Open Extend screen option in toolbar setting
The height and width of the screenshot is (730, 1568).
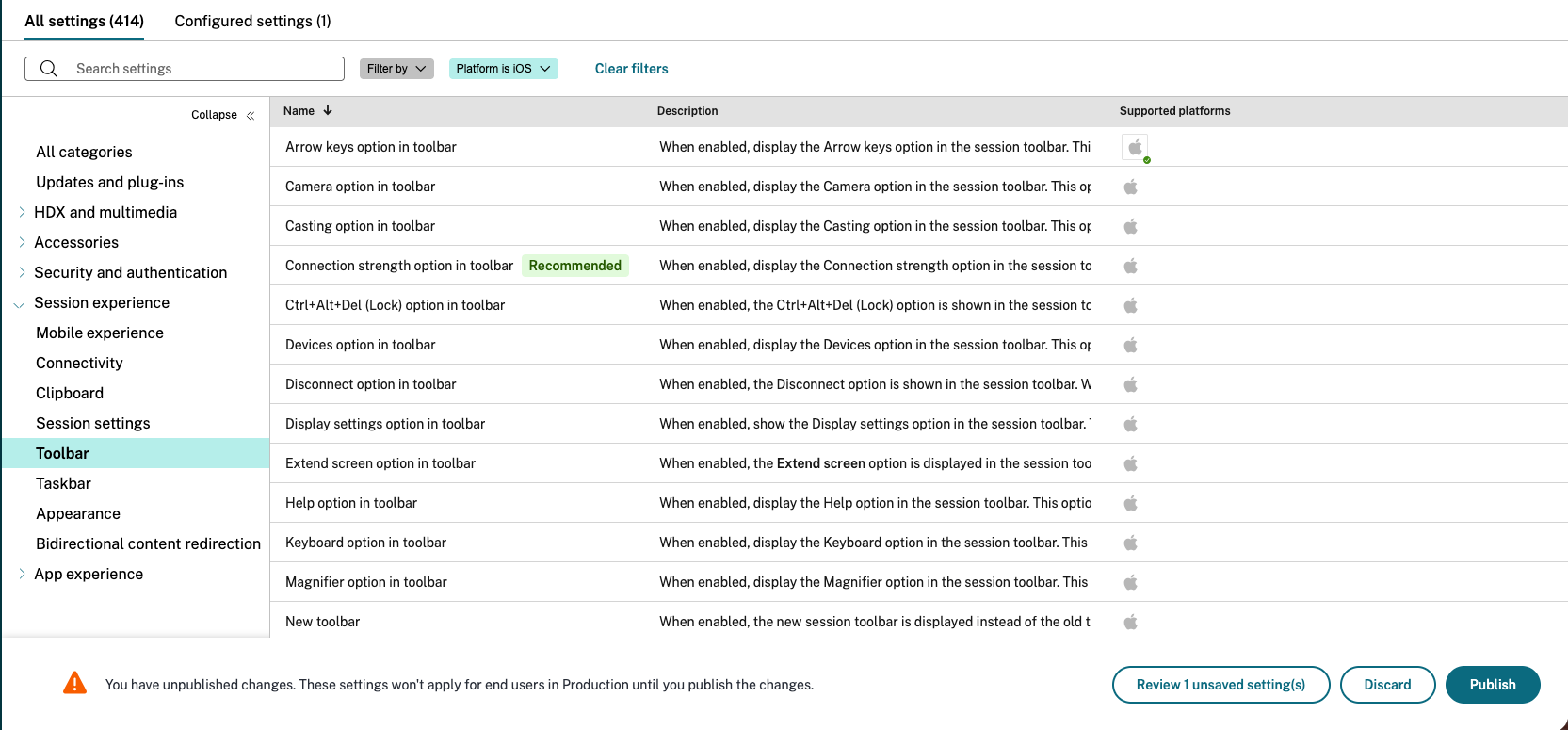[380, 463]
